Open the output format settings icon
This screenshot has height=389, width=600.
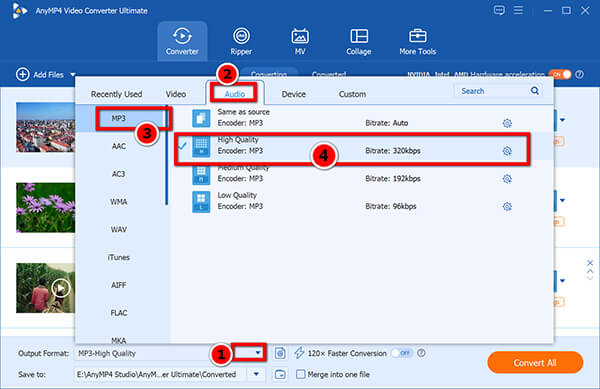280,353
